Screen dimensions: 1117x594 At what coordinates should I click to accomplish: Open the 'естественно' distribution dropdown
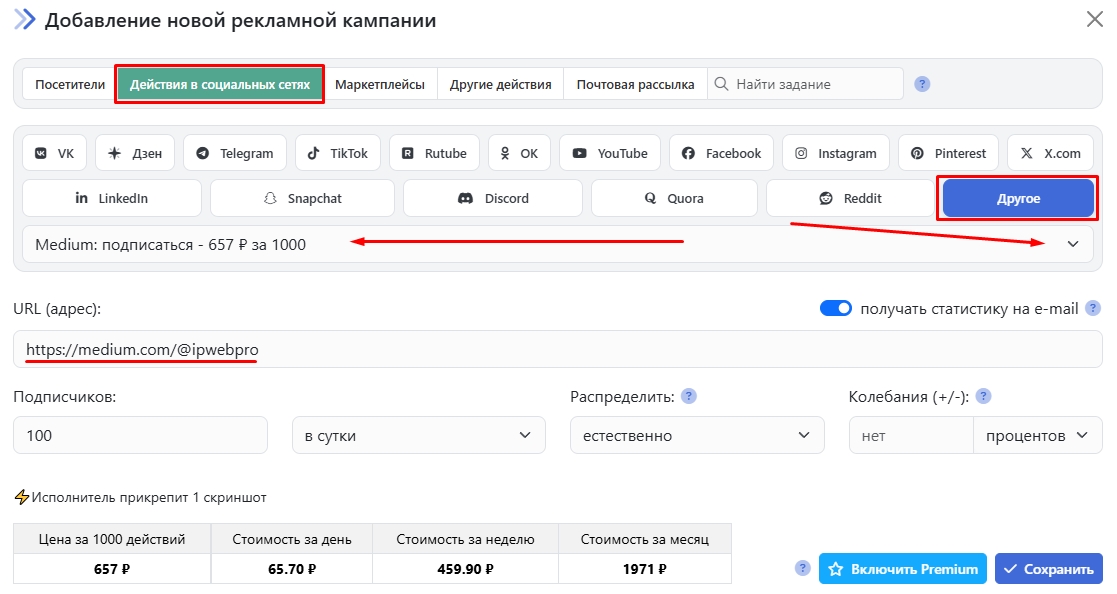(697, 435)
